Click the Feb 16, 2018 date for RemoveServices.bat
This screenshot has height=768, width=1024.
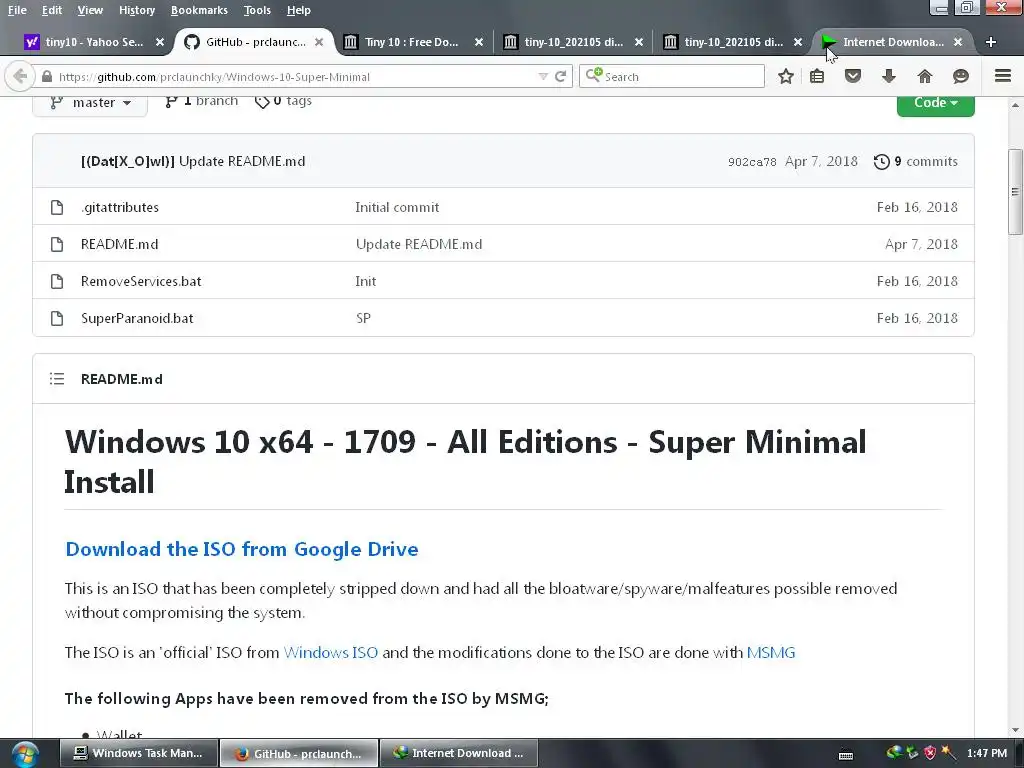tap(917, 281)
